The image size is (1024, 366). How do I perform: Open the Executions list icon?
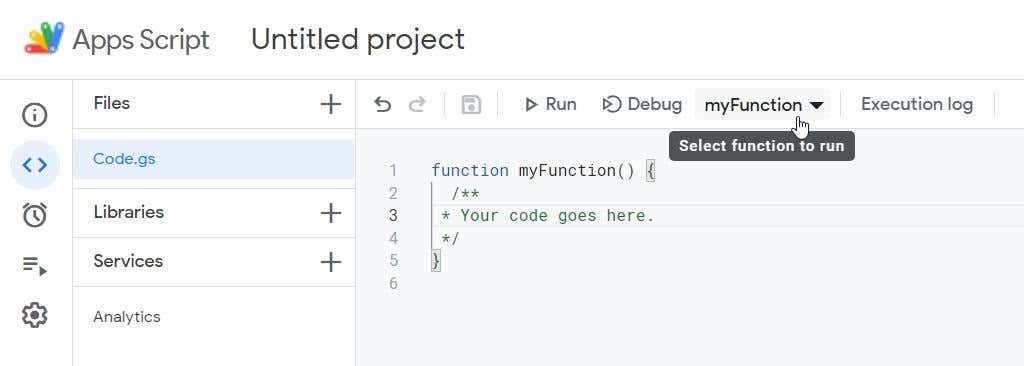click(x=35, y=265)
